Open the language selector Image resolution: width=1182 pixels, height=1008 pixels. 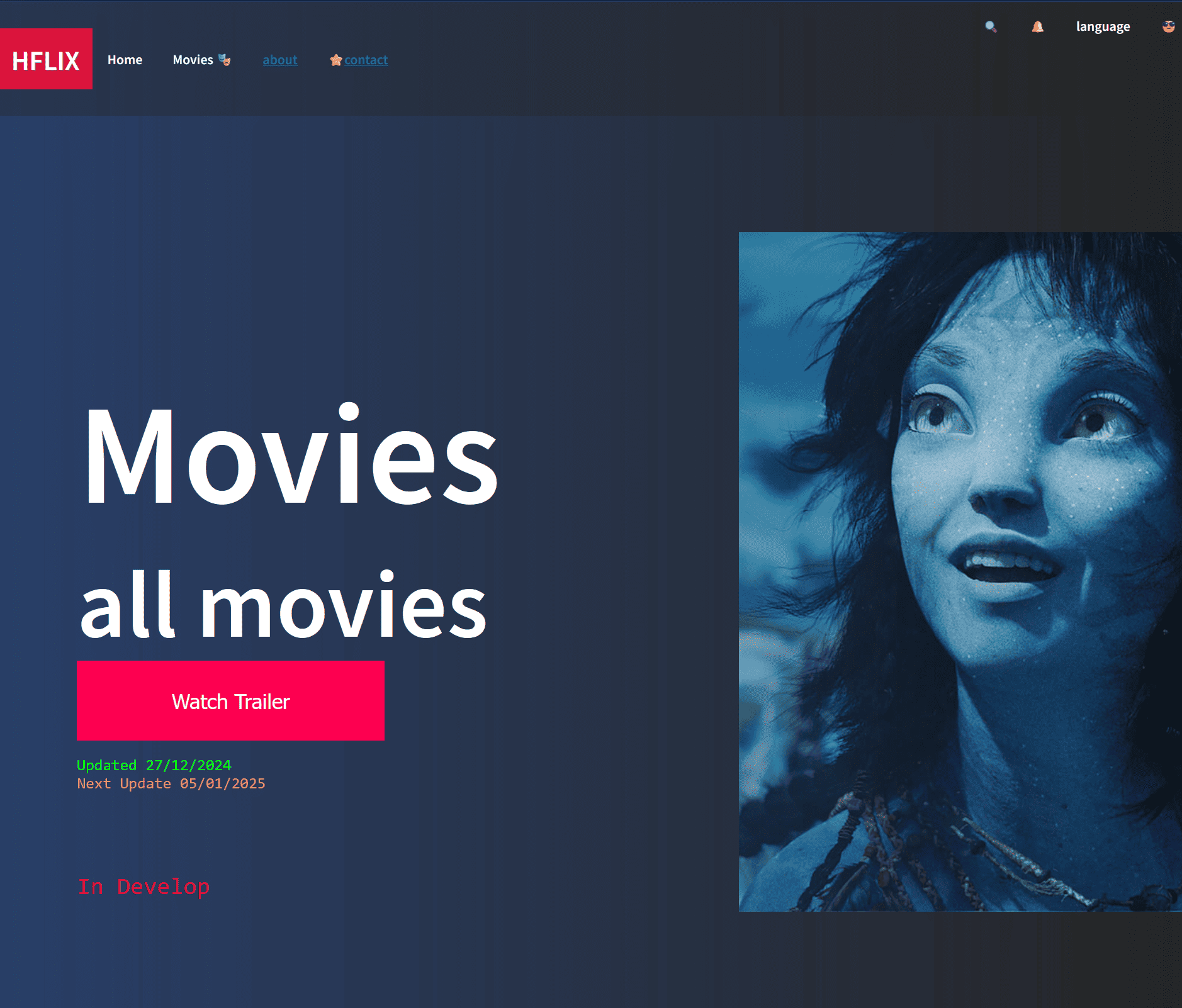(1103, 26)
